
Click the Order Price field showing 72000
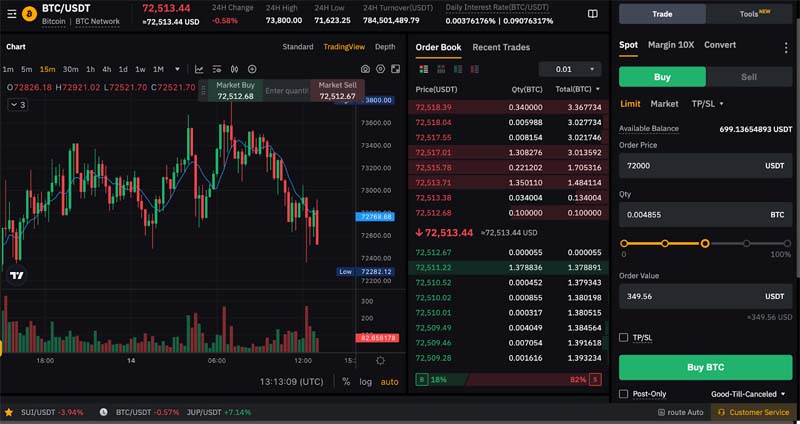[x=706, y=166]
